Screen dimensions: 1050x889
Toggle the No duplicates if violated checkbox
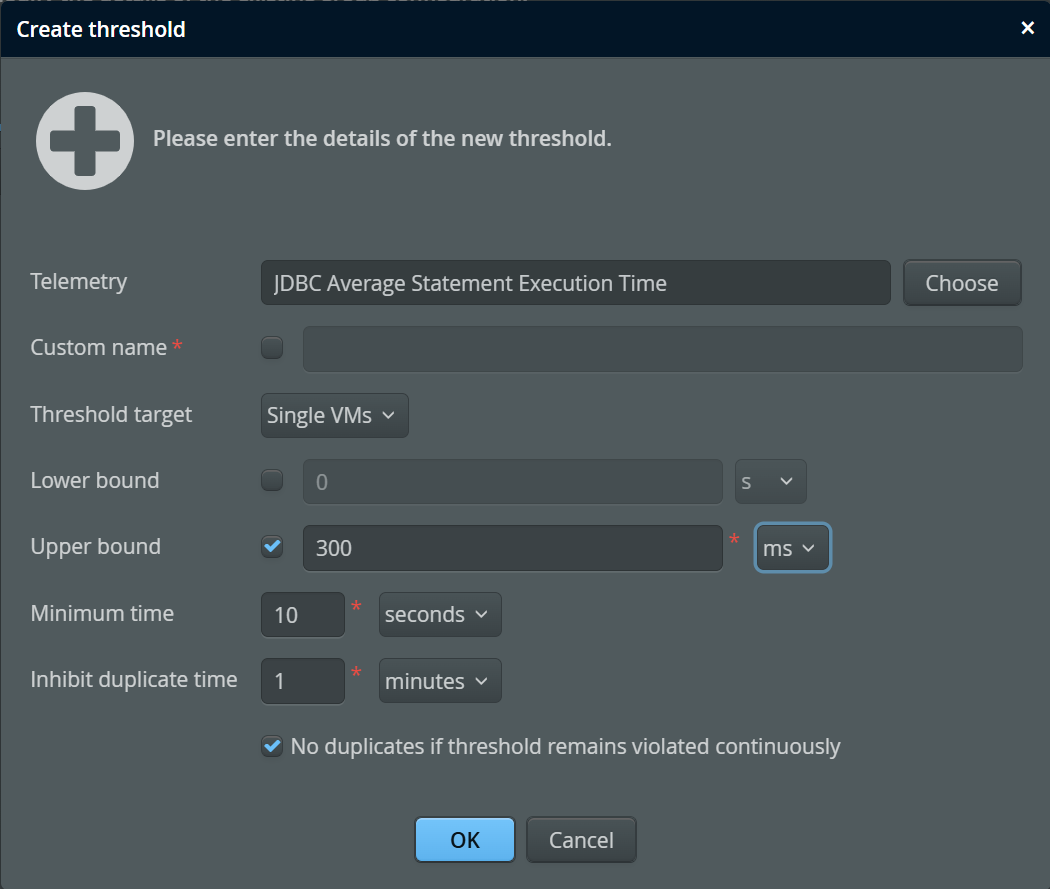tap(272, 746)
